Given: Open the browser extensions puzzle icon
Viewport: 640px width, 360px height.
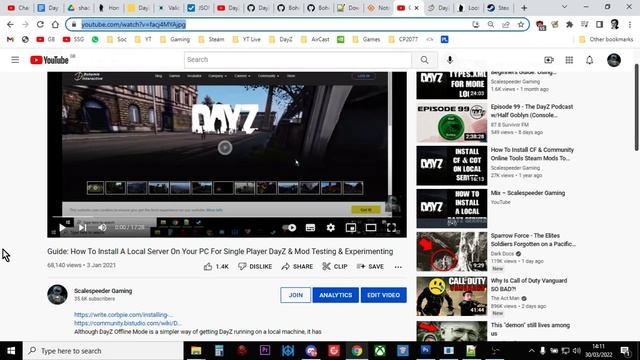Looking at the screenshot, I should (x=569, y=24).
